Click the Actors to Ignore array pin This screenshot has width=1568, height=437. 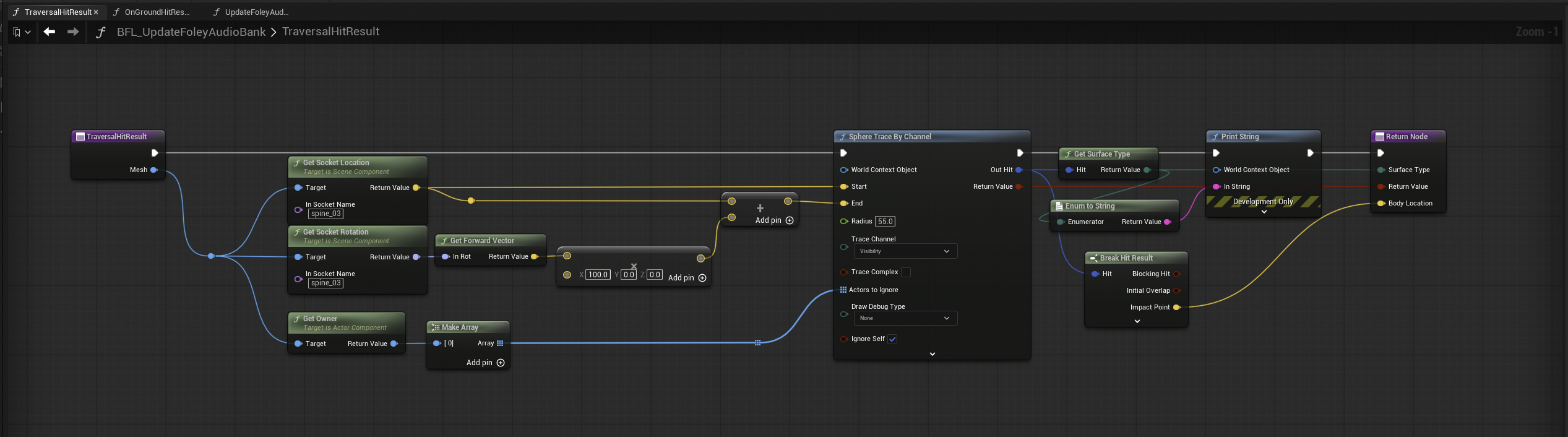[843, 290]
